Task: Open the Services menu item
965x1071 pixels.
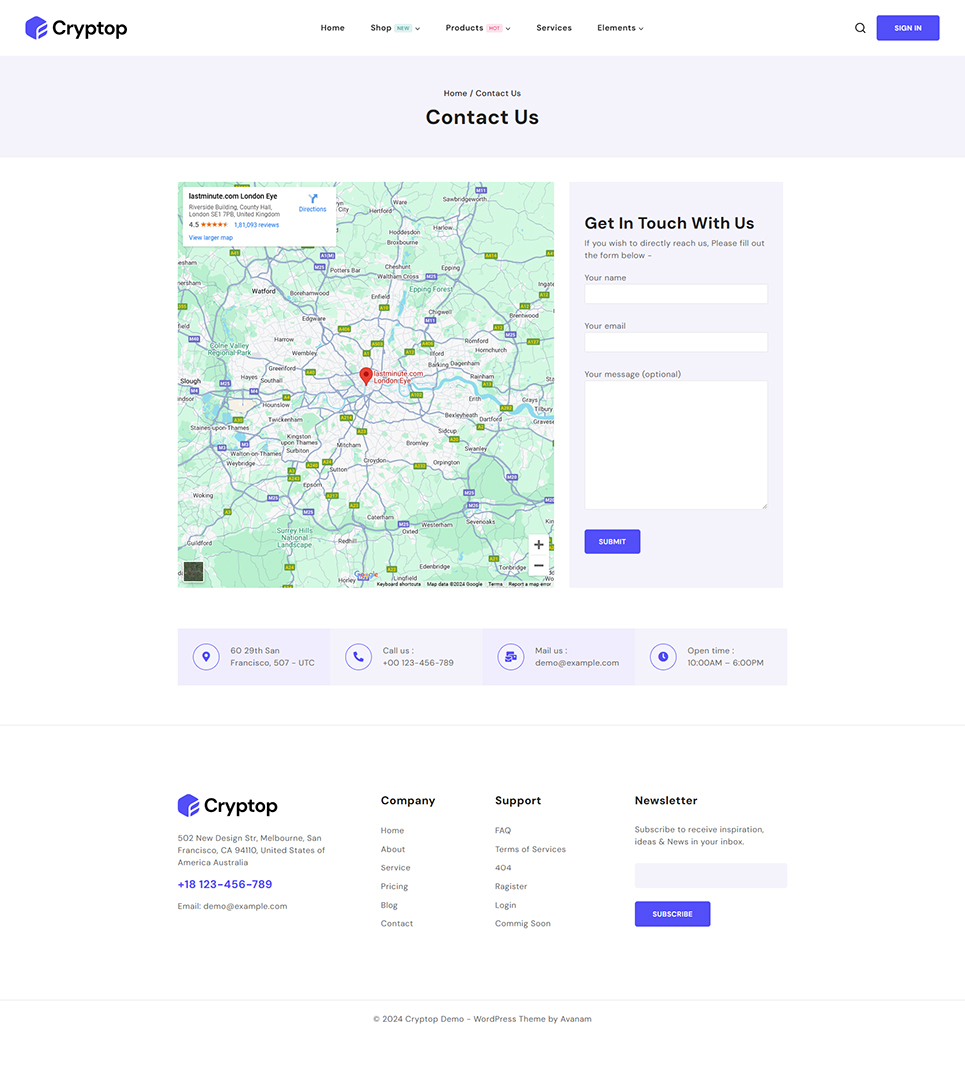Action: (554, 28)
